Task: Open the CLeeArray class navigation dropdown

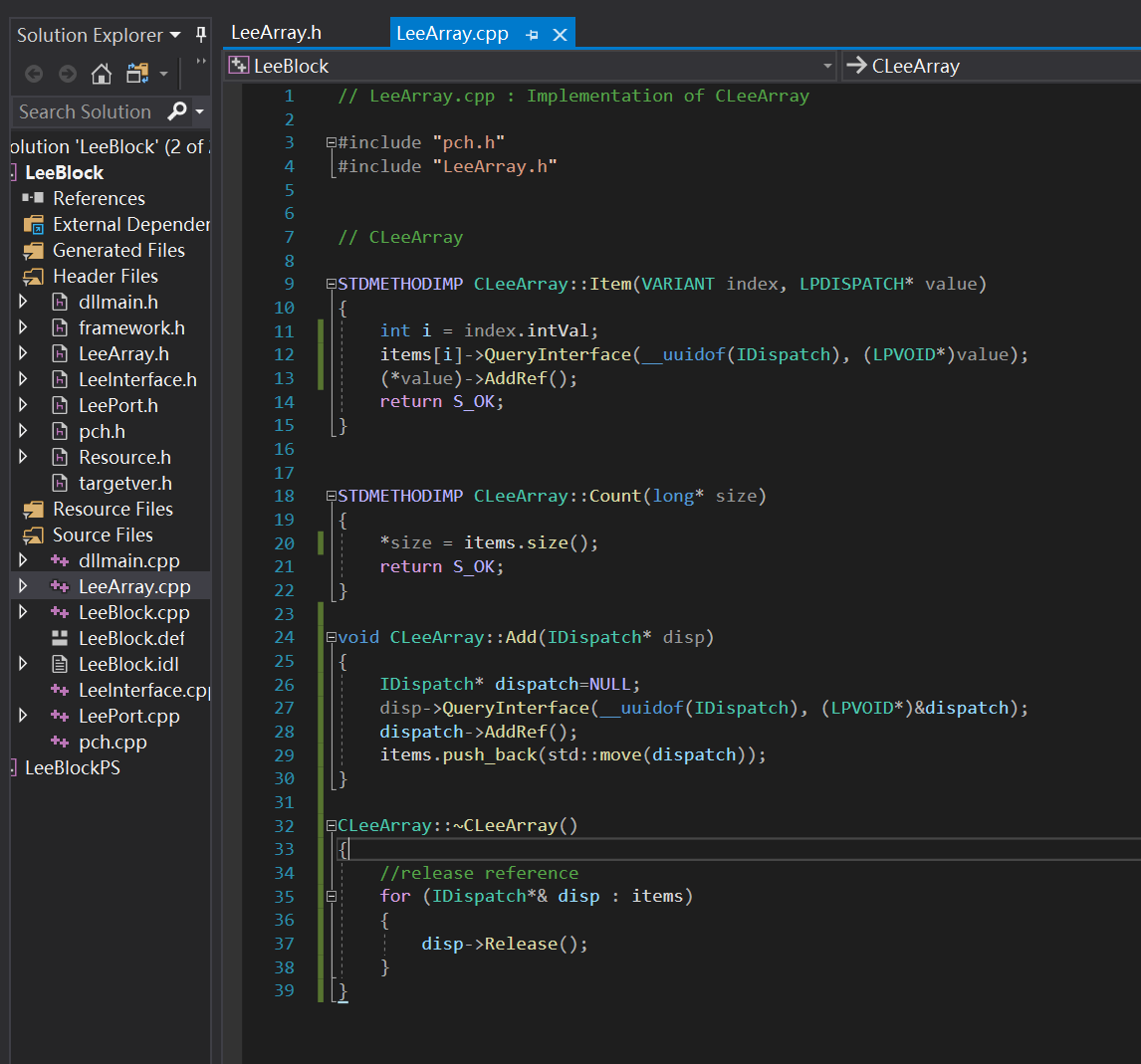Action: pos(992,66)
